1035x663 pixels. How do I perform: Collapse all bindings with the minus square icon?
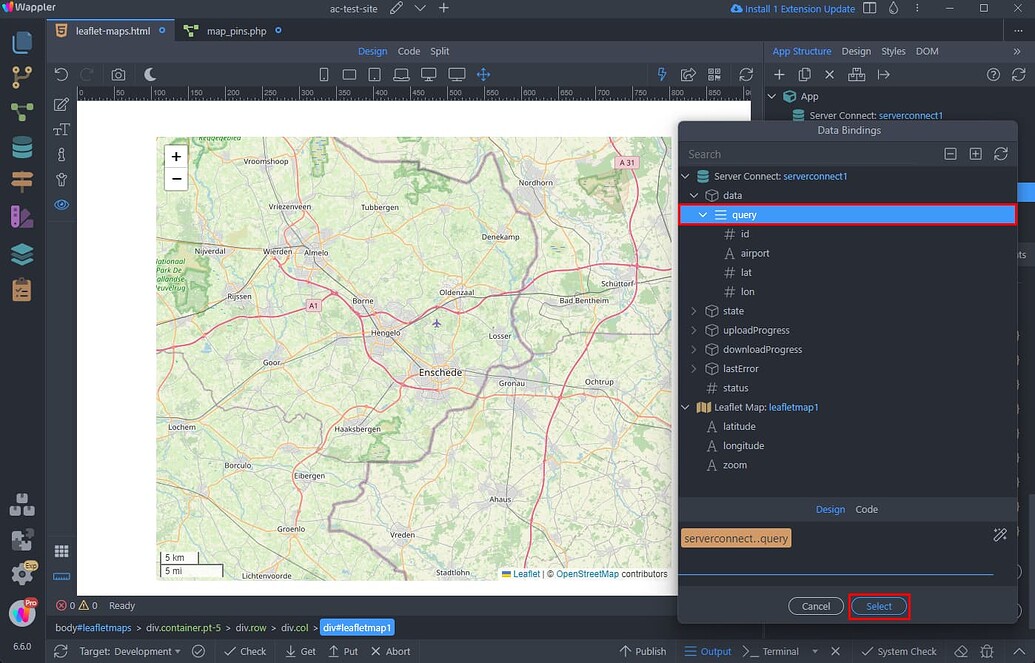pos(950,154)
